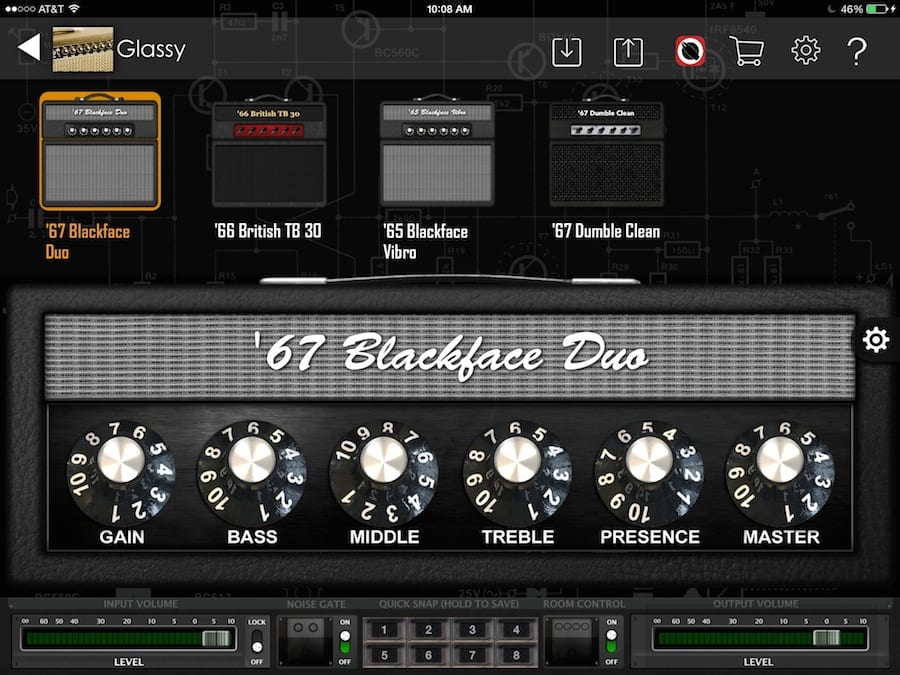Open amp settings gear on right edge
The image size is (900, 675).
point(875,341)
